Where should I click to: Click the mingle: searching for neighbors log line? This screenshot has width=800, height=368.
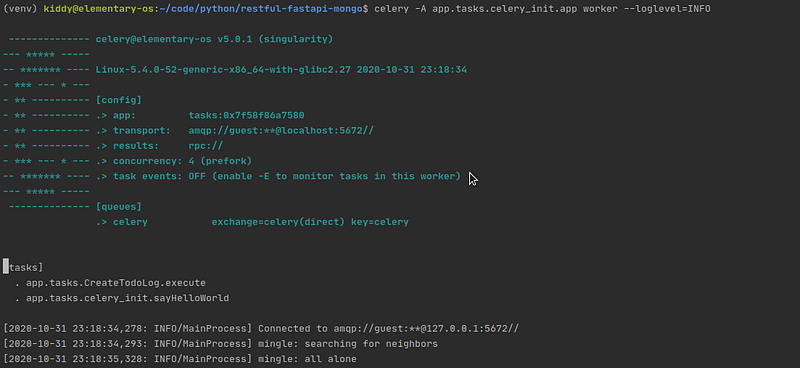pos(220,344)
